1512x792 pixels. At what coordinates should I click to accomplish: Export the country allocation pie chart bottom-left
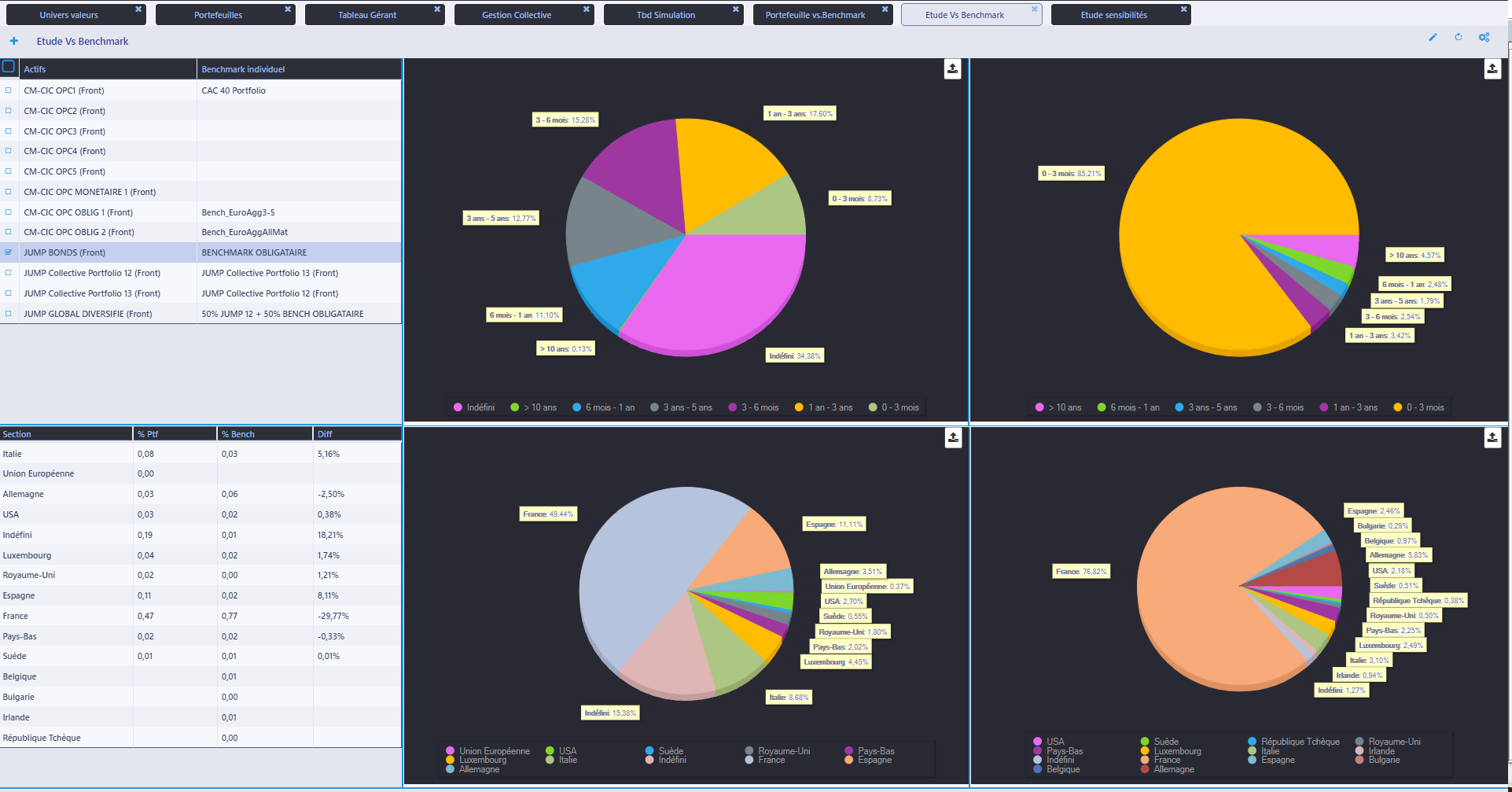pyautogui.click(x=952, y=438)
